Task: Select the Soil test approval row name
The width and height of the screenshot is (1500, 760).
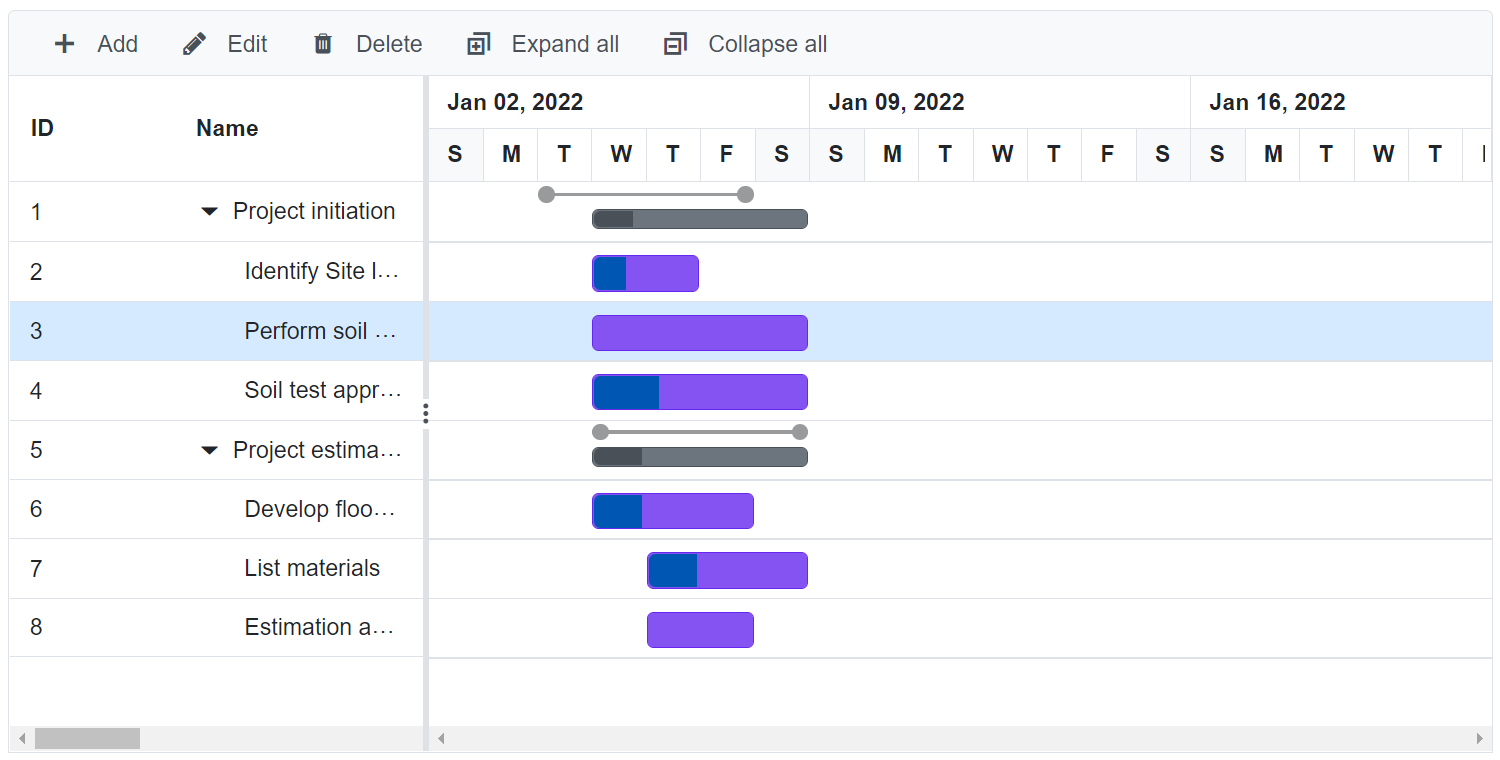Action: 323,390
